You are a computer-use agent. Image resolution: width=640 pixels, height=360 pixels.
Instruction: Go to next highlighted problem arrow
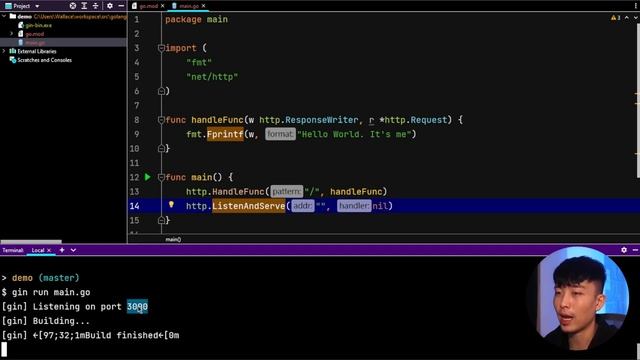[636, 18]
